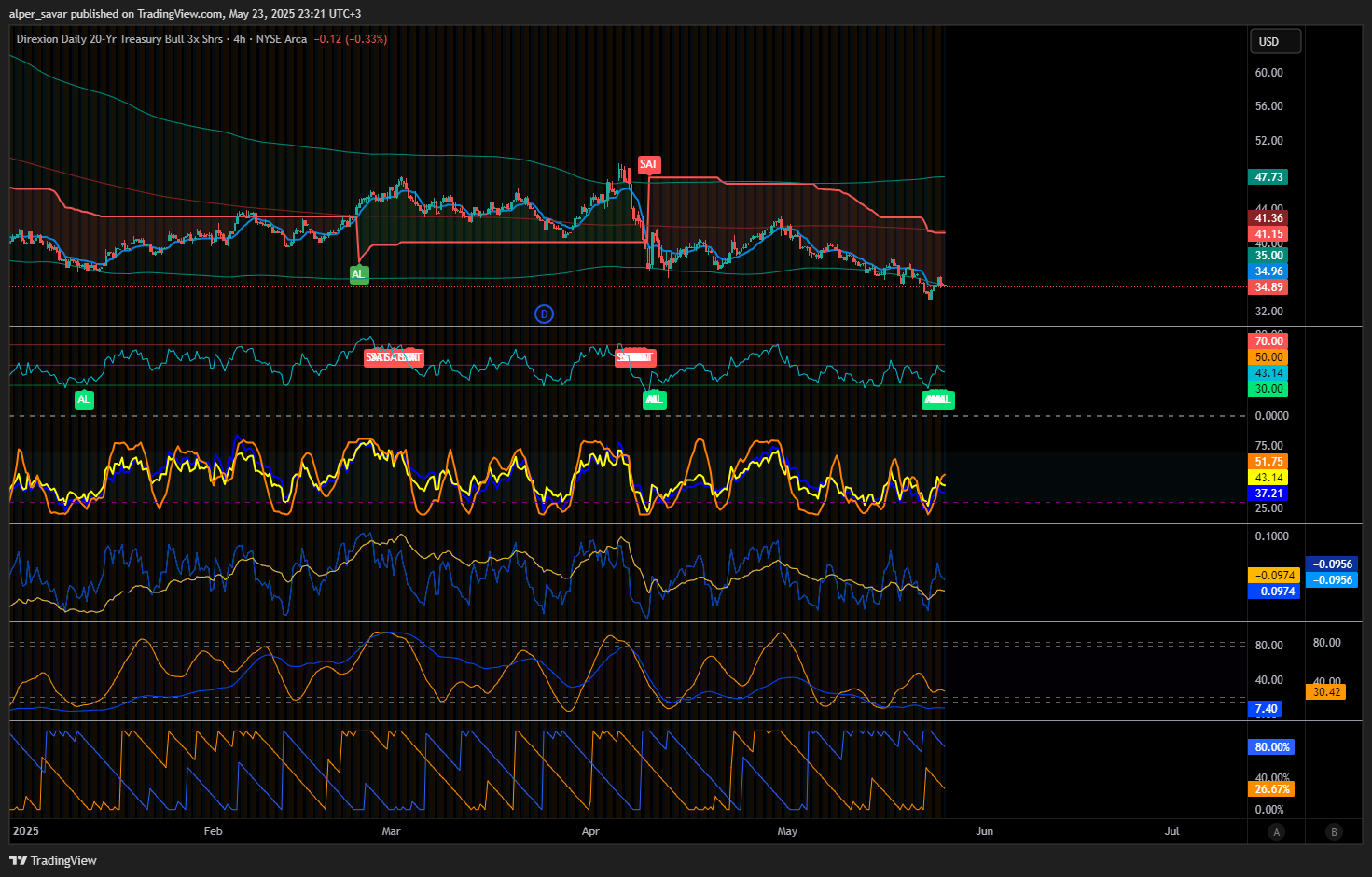Select the red 70.00 RSI level label
Image resolution: width=1372 pixels, height=877 pixels.
coord(1268,341)
